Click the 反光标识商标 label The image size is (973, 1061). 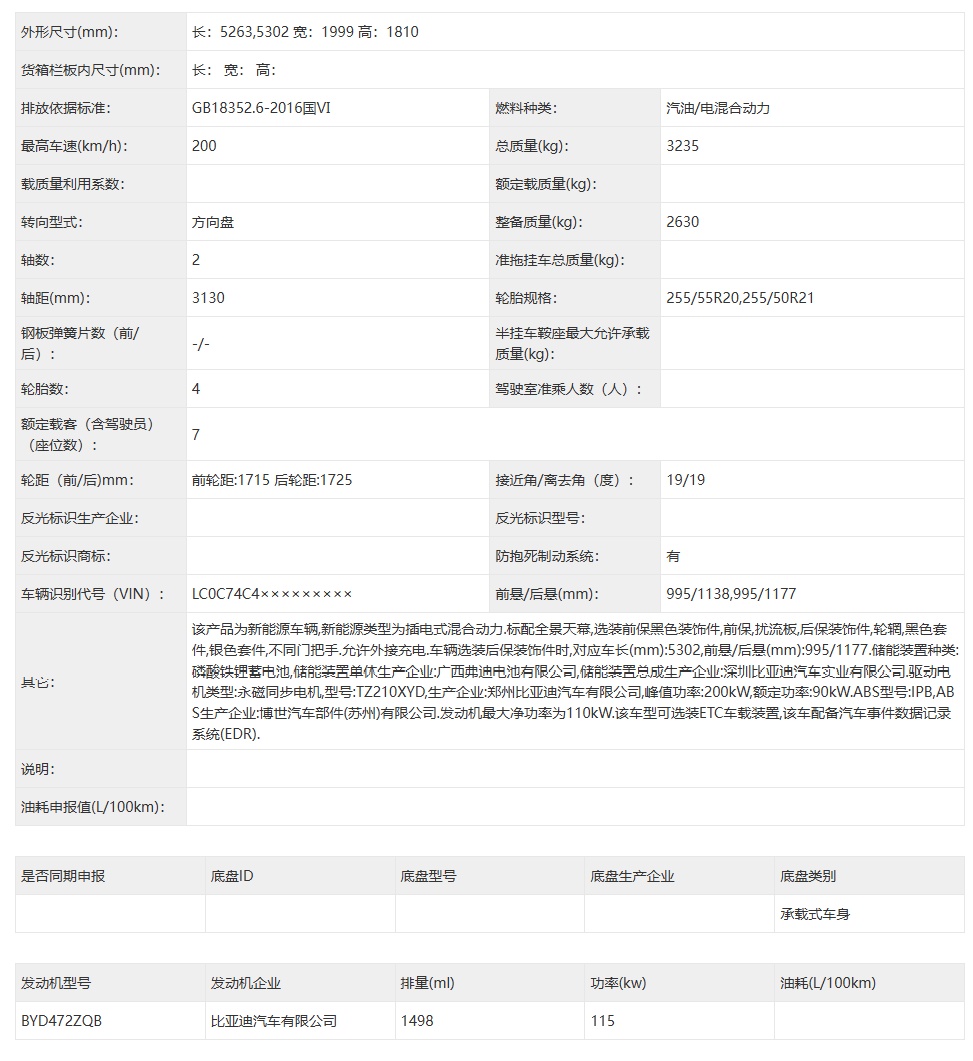(66, 556)
